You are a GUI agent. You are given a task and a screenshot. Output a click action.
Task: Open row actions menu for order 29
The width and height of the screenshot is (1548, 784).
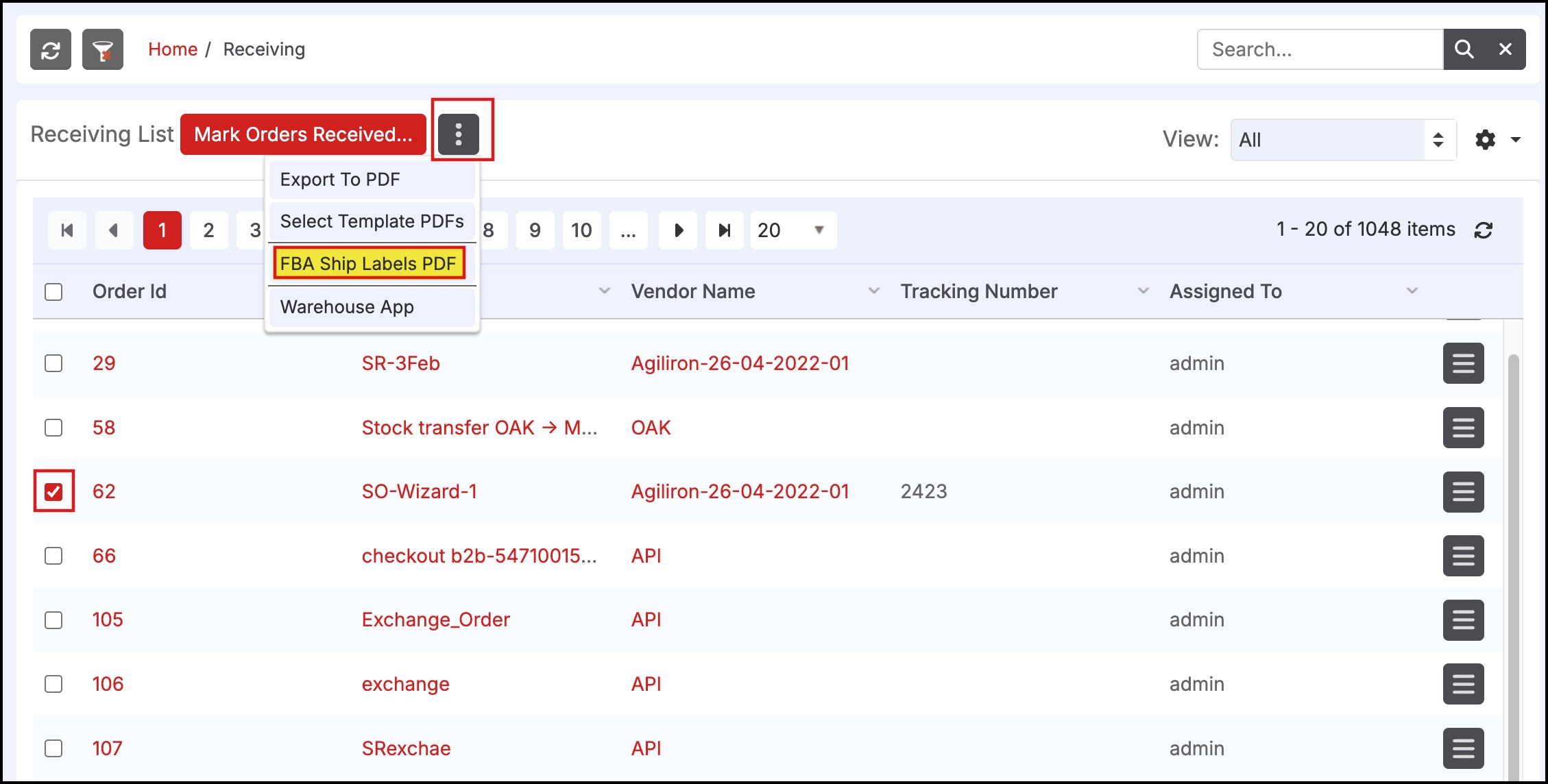1463,363
